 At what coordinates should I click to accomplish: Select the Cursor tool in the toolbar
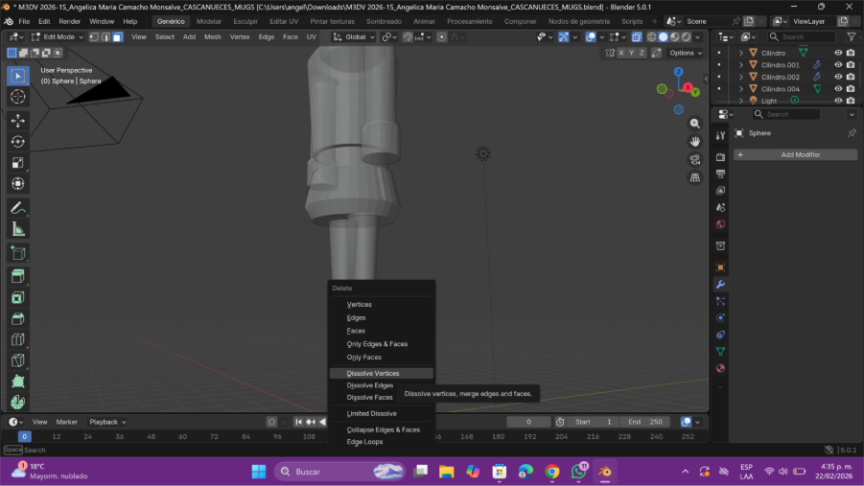click(18, 97)
